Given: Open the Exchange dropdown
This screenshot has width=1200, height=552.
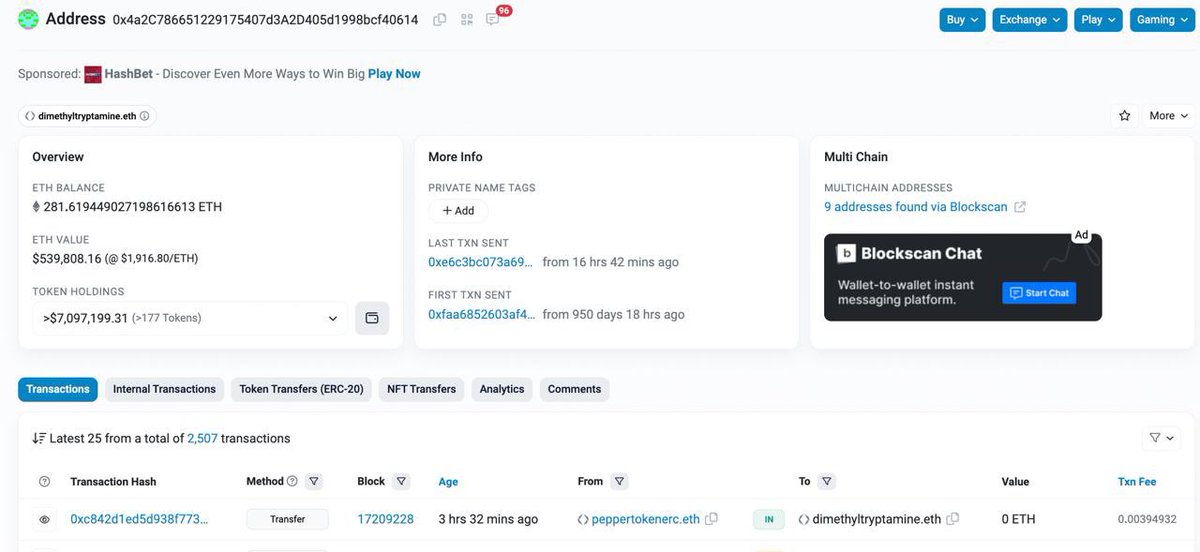Looking at the screenshot, I should (1030, 20).
